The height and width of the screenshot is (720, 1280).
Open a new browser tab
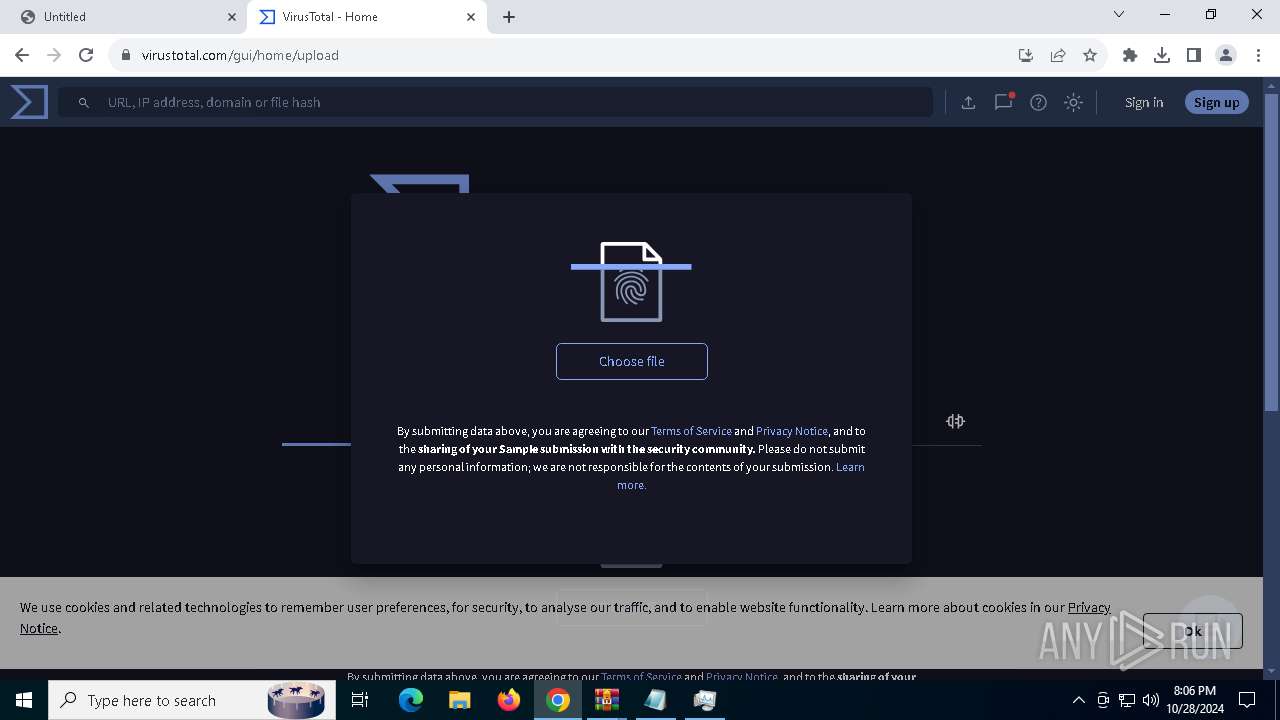click(x=509, y=17)
